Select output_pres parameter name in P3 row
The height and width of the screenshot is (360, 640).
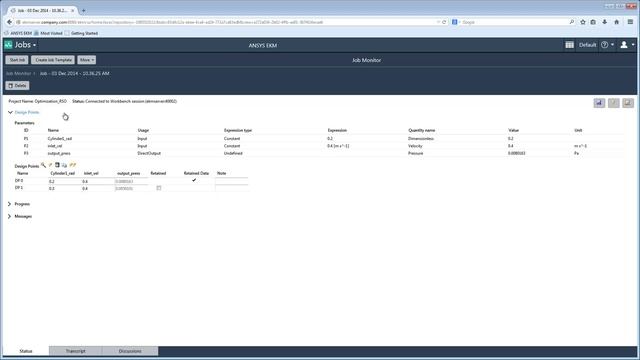point(59,153)
